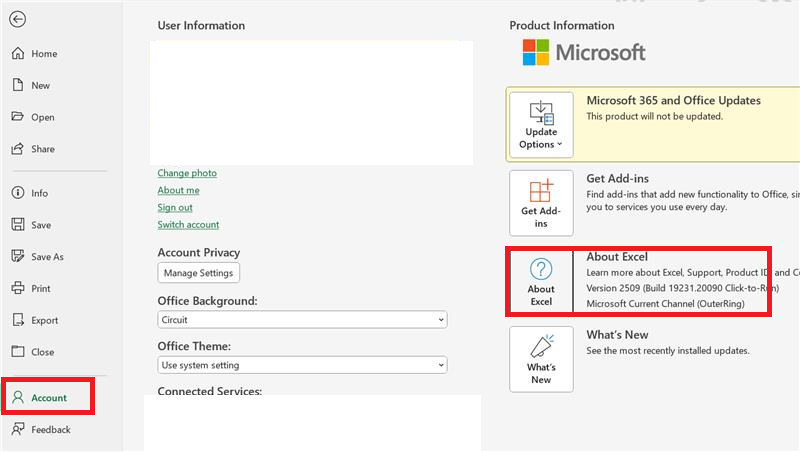Go to Home in the sidebar
The height and width of the screenshot is (452, 800).
(x=34, y=54)
